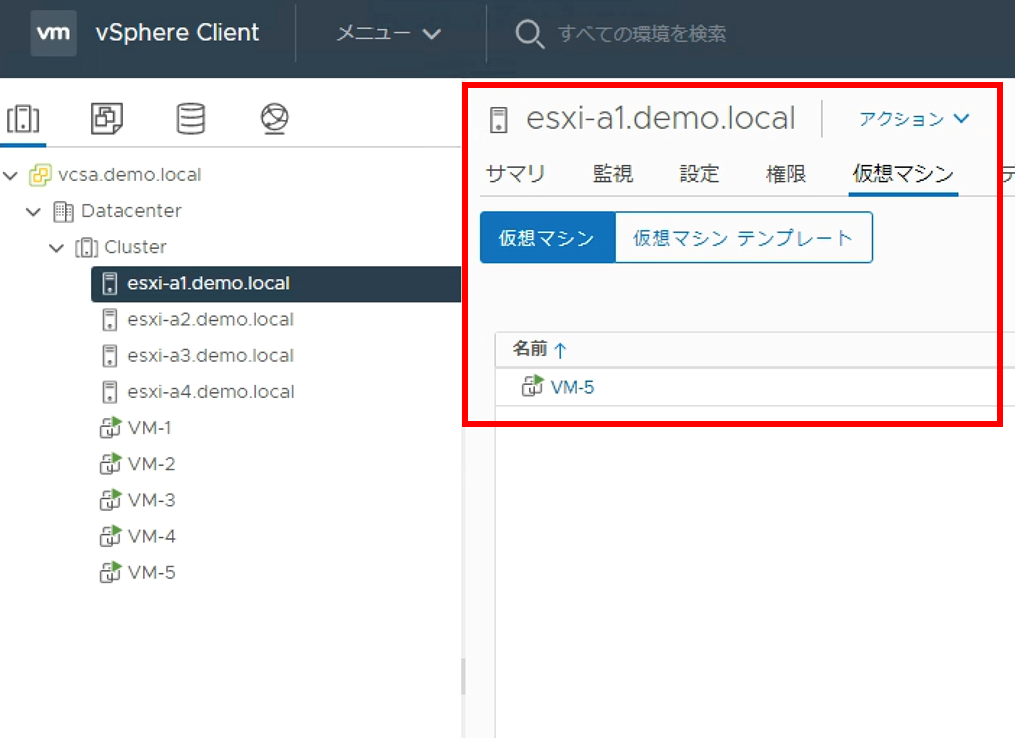
Task: Open the メニュー dropdown
Action: coord(388,33)
